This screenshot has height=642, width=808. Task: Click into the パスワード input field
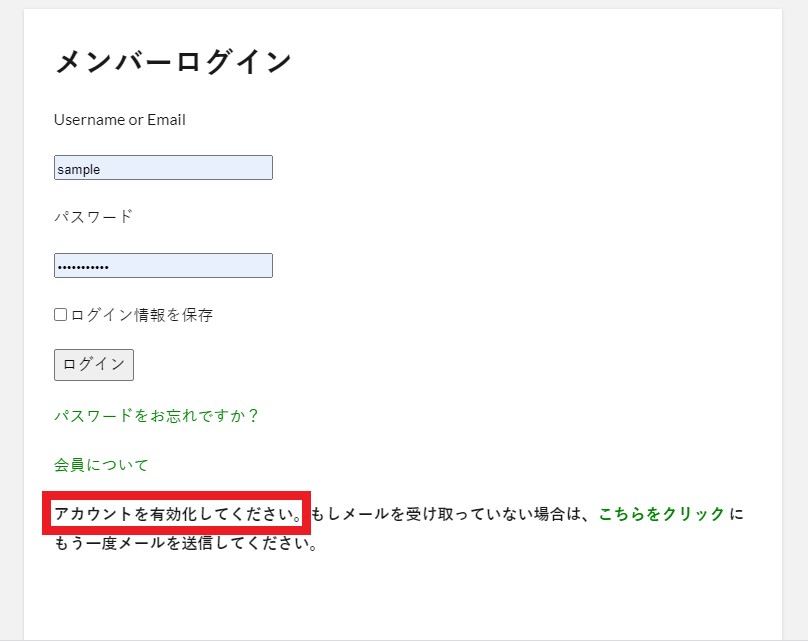(162, 266)
